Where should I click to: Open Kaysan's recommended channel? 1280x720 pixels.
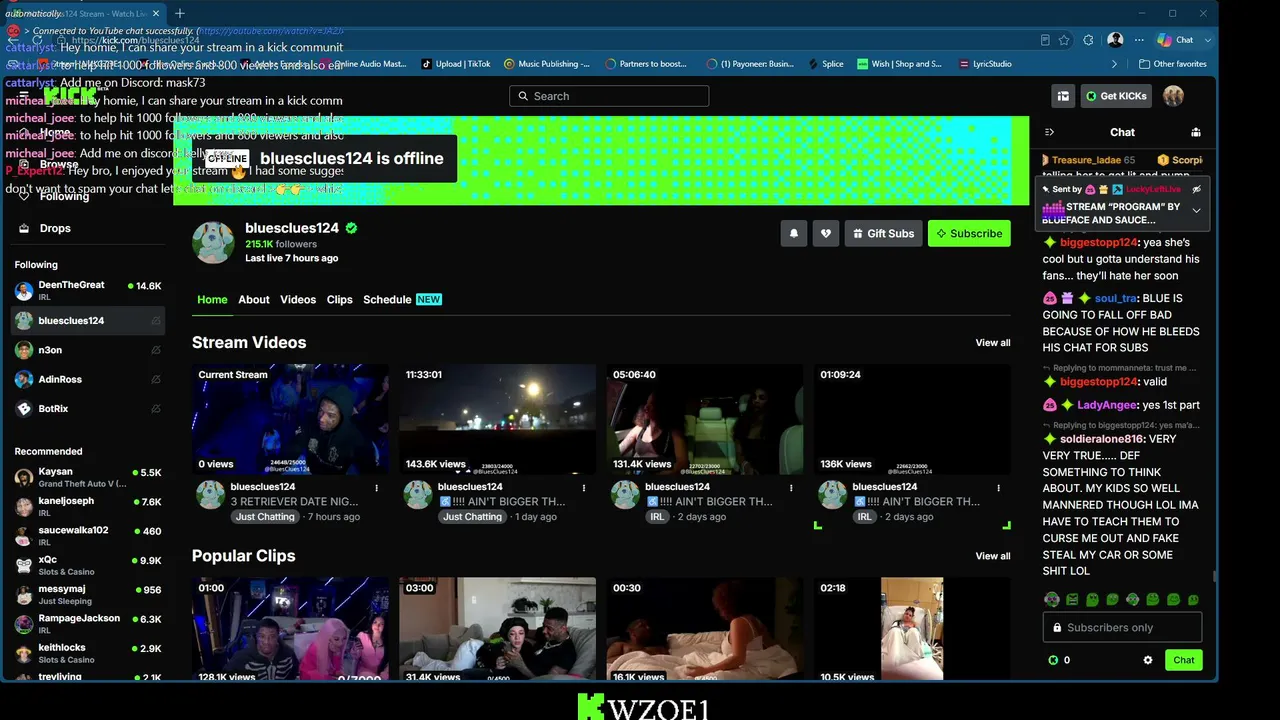click(88, 477)
